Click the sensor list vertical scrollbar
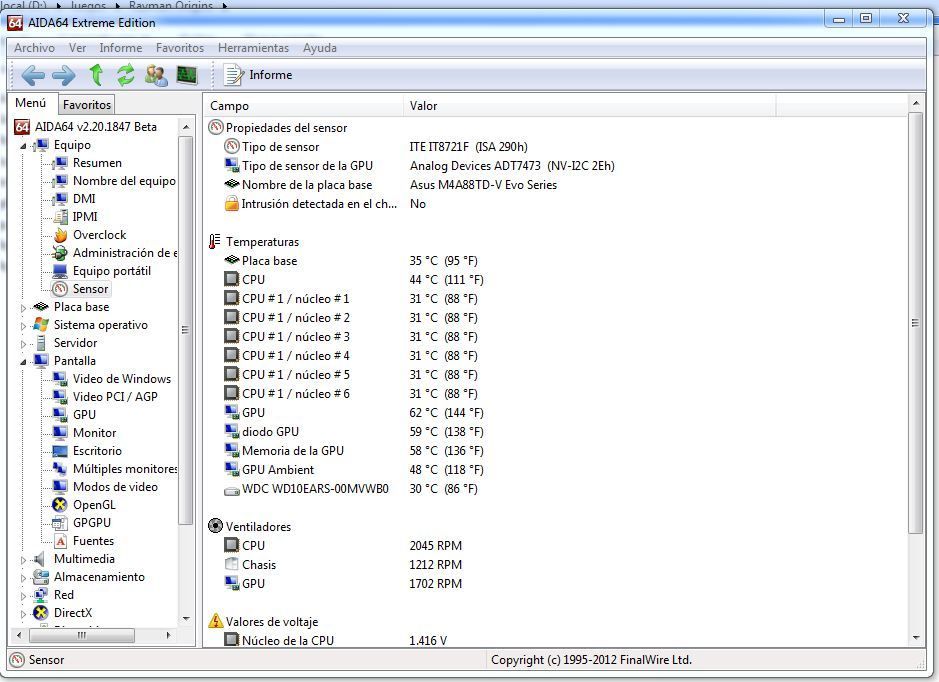The height and width of the screenshot is (682, 939). [x=915, y=323]
